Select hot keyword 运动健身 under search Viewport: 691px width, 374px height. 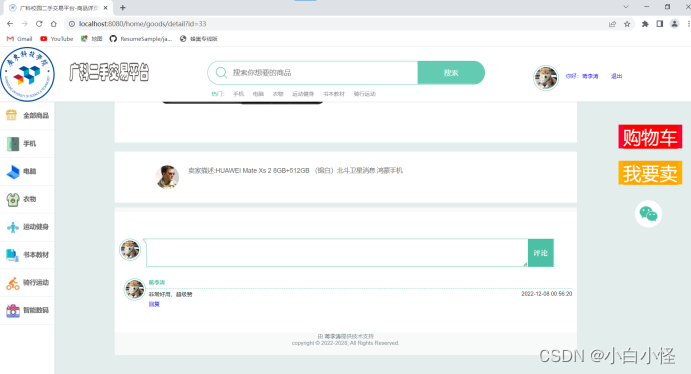pyautogui.click(x=303, y=94)
